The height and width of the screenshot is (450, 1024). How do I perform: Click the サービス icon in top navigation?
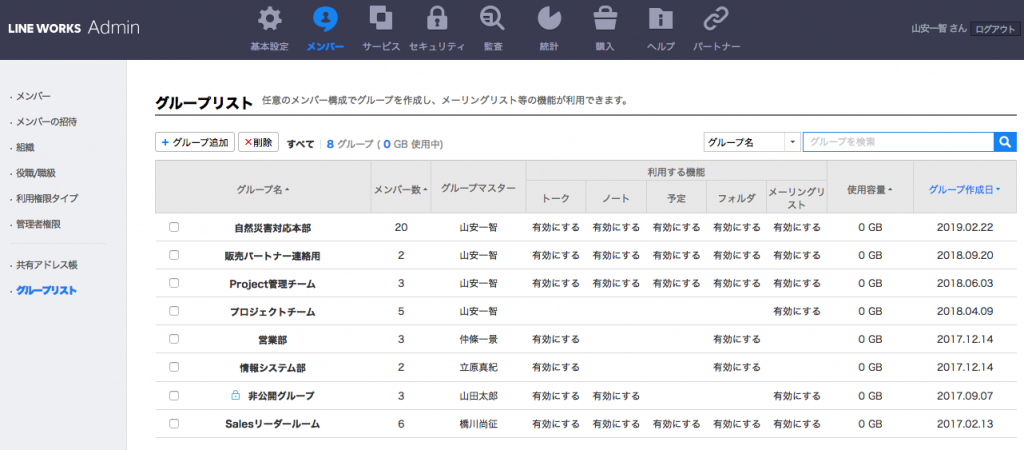tap(381, 20)
